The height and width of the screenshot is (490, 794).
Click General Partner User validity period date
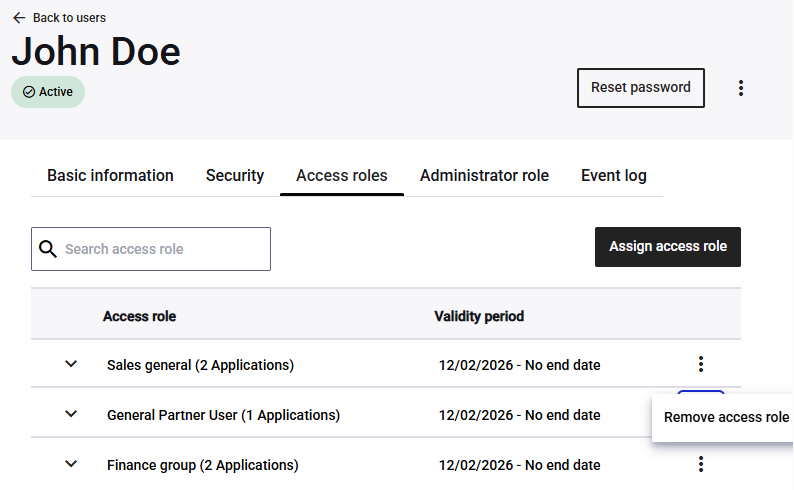520,415
